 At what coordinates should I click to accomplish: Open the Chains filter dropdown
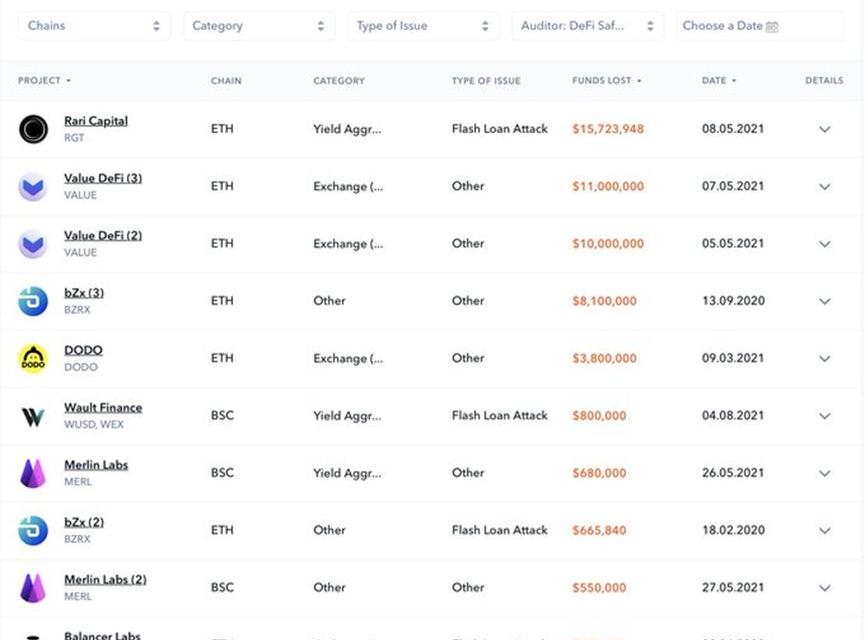[94, 26]
